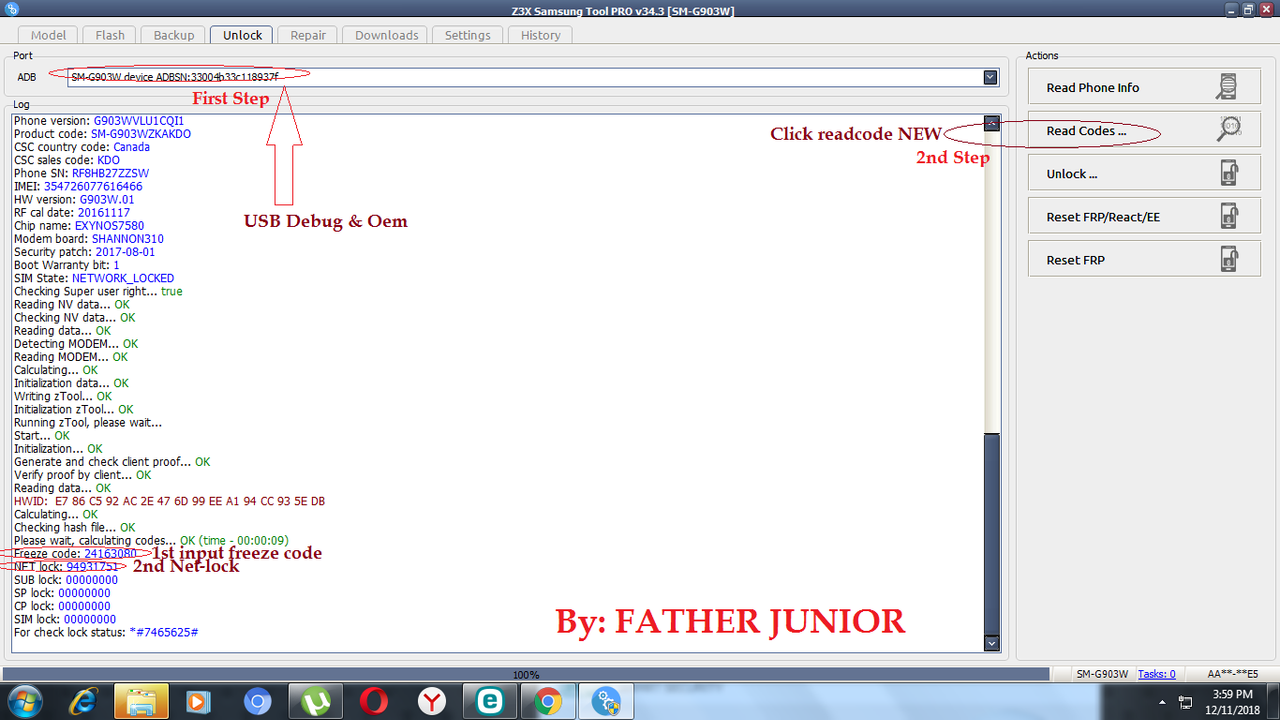
Task: Click the log scrollbar down arrow
Action: 991,644
